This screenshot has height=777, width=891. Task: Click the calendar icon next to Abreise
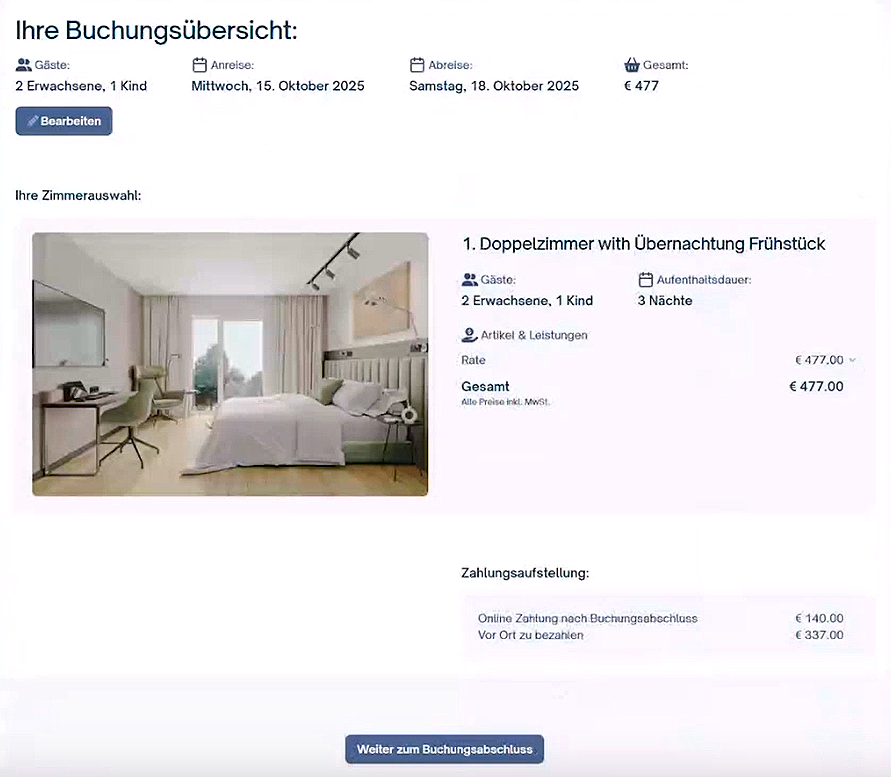point(417,65)
